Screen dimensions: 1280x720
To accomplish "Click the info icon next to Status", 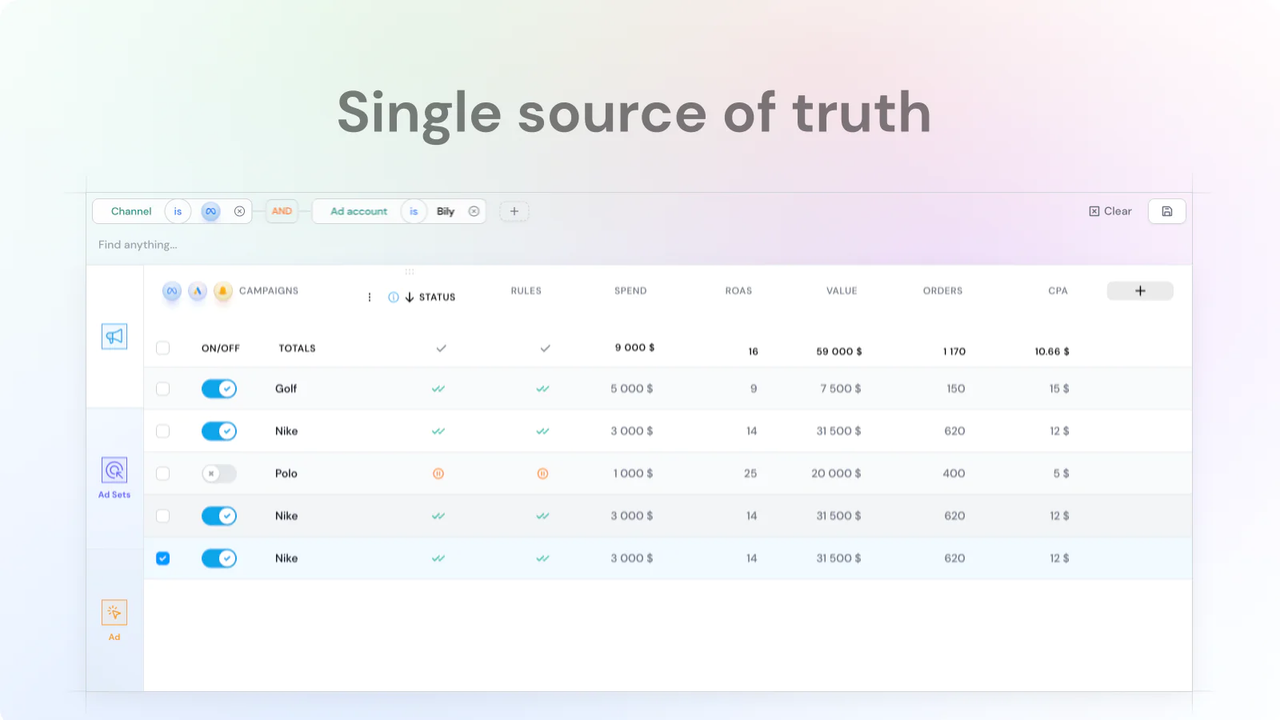I will 393,297.
